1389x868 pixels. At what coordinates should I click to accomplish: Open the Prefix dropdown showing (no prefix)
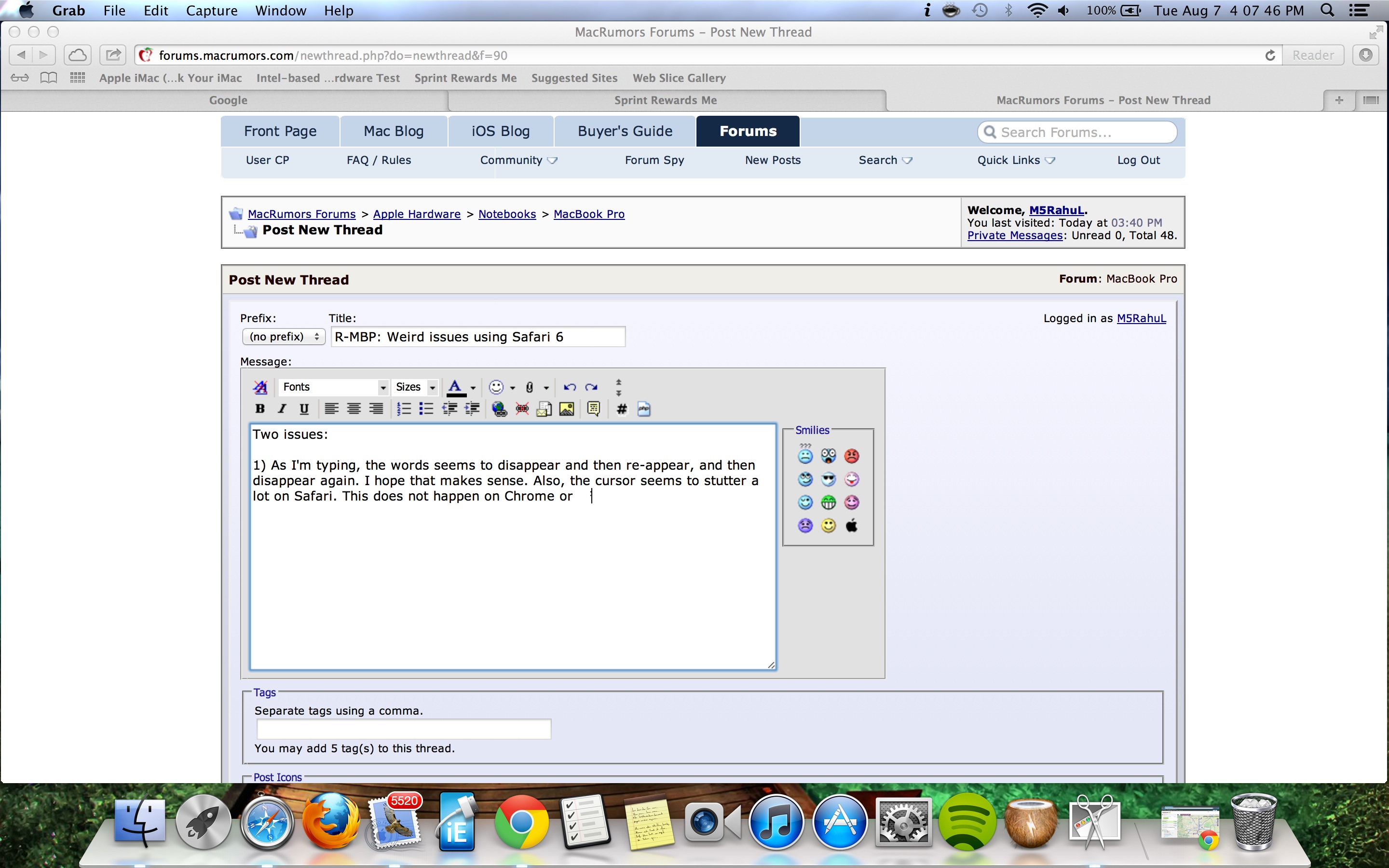tap(284, 337)
